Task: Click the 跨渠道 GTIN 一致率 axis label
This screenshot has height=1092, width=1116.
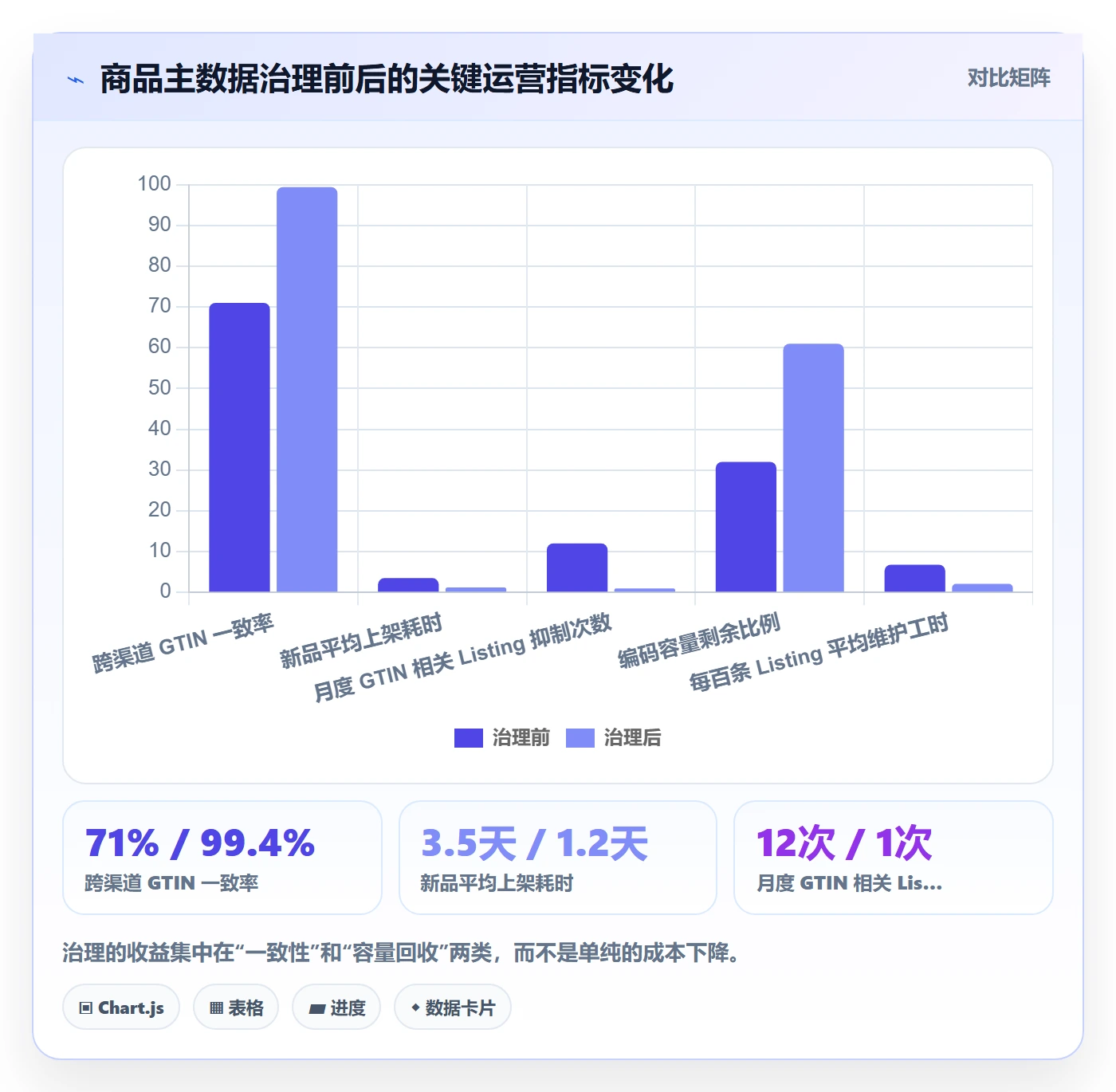Action: [183, 643]
